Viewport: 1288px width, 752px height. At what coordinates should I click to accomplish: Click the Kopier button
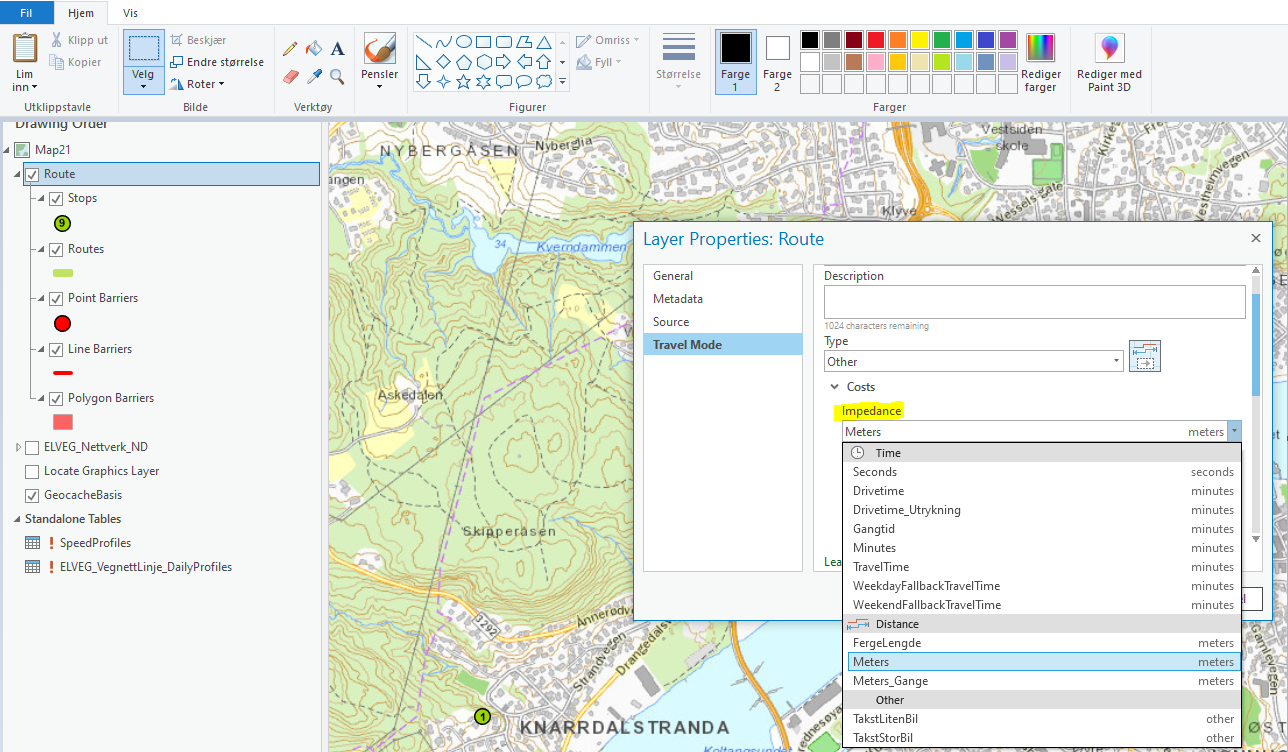point(76,62)
